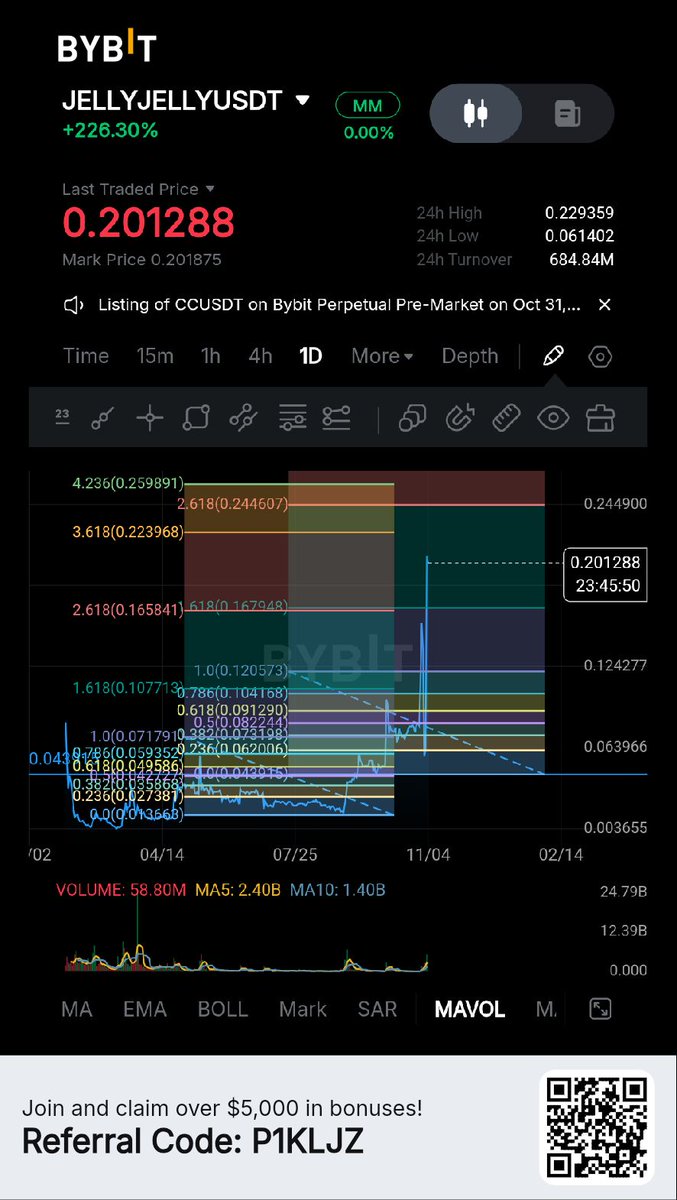Select the 1h timeframe

210,356
